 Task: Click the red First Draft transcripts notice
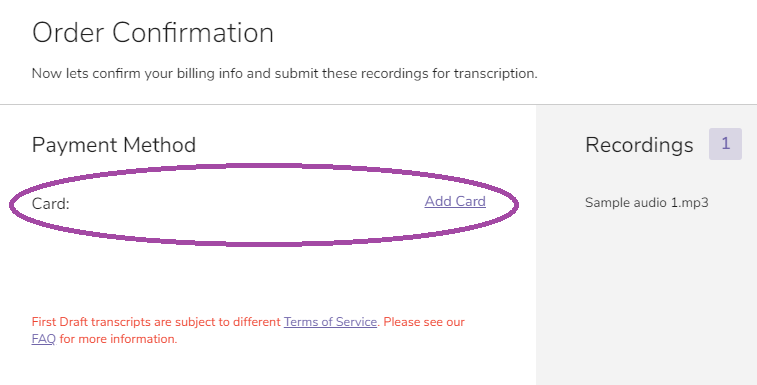pos(248,330)
